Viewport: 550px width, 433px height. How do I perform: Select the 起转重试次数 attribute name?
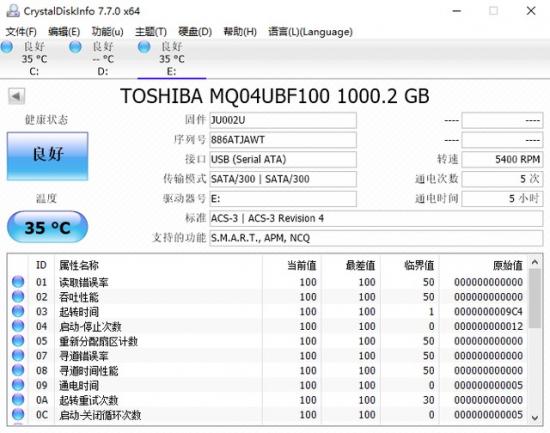[88, 400]
